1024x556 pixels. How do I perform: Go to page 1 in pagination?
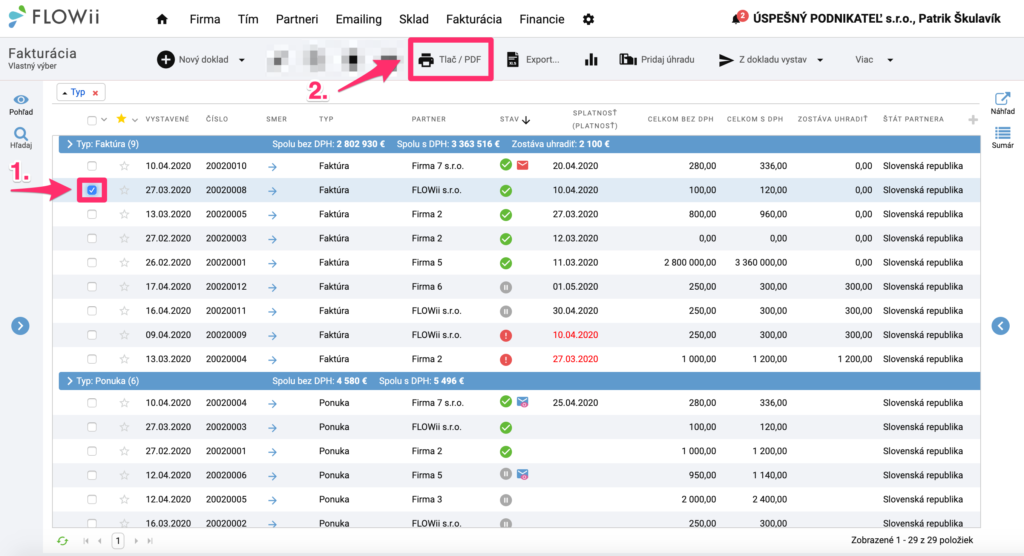click(x=118, y=541)
